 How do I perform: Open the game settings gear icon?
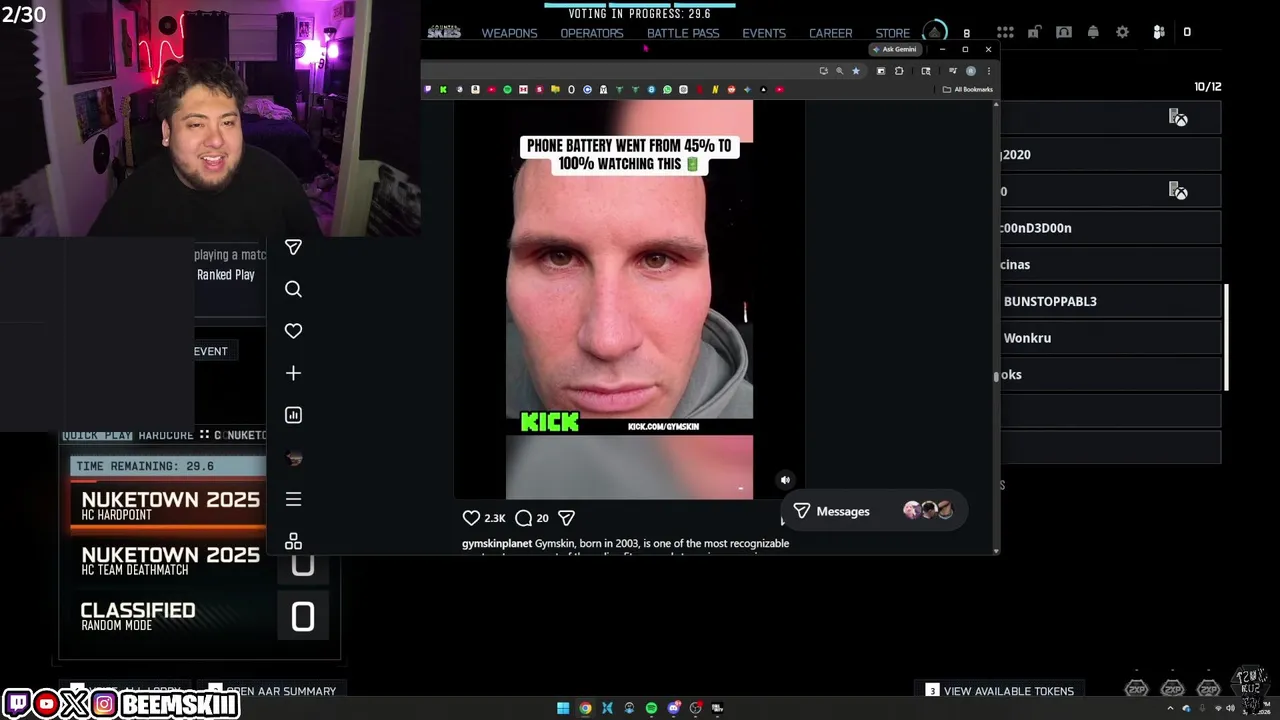(1122, 32)
